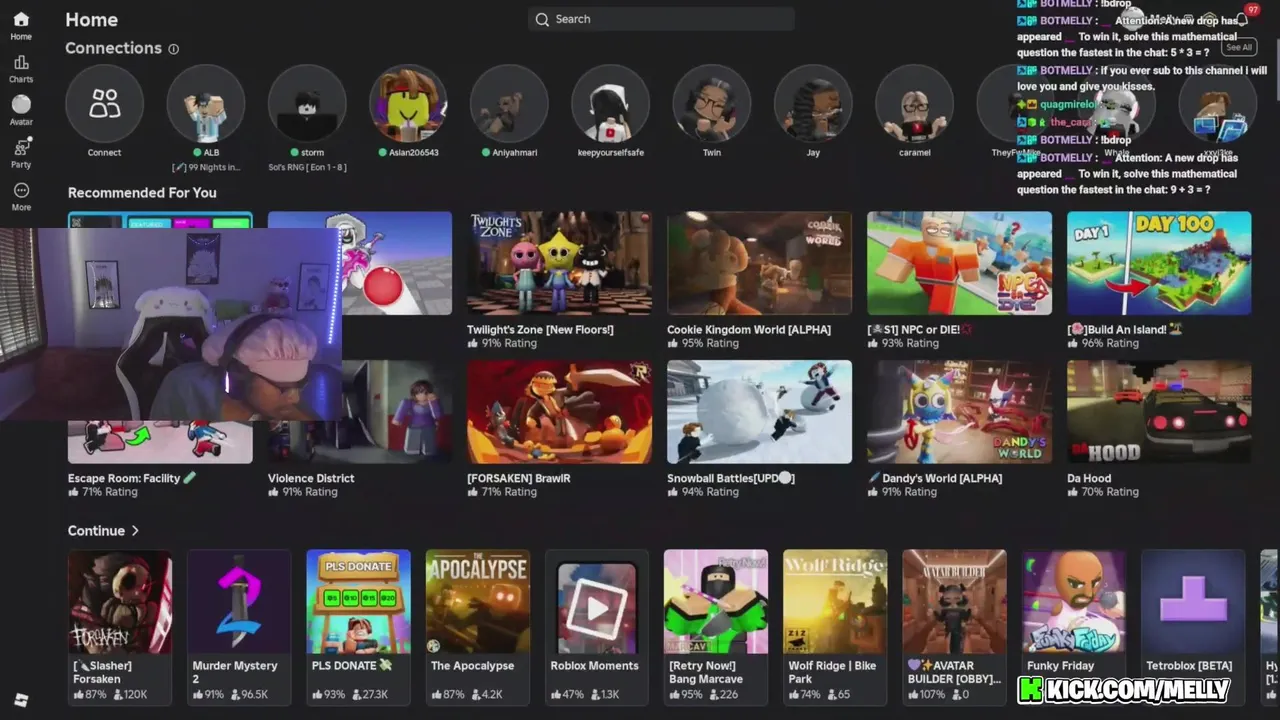
Task: Click the Connections info icon
Action: (x=174, y=49)
